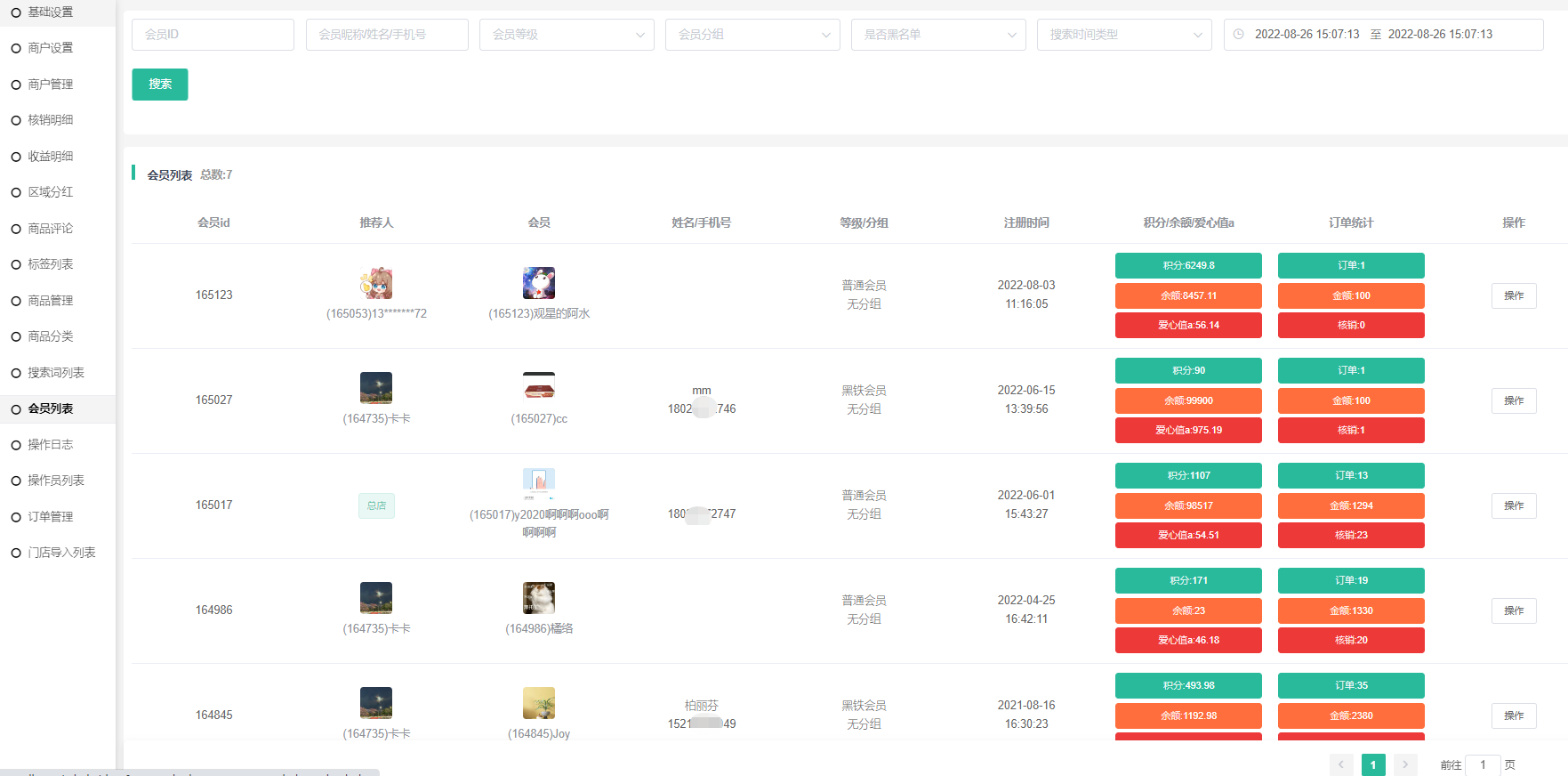The height and width of the screenshot is (776, 1568).
Task: Click avatar of member 164986
Action: 539,598
